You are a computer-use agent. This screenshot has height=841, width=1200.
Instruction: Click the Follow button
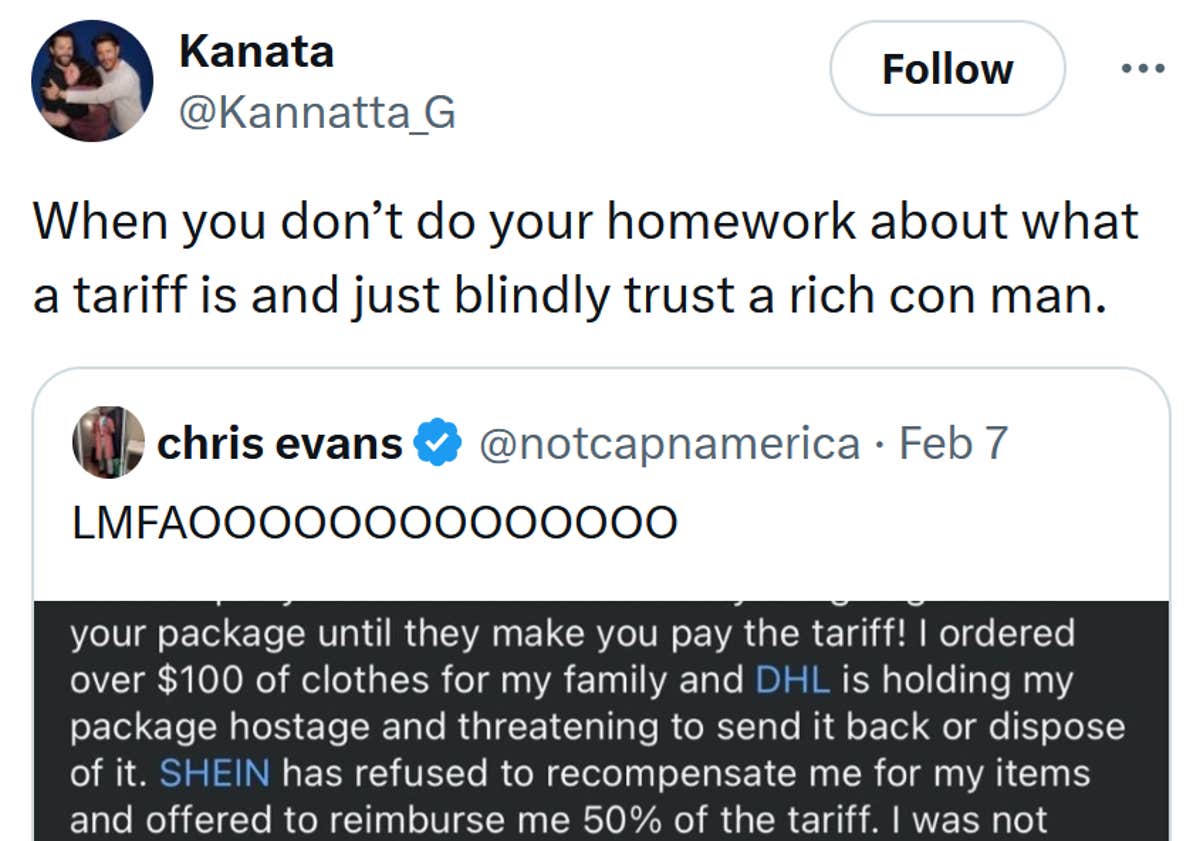coord(947,69)
